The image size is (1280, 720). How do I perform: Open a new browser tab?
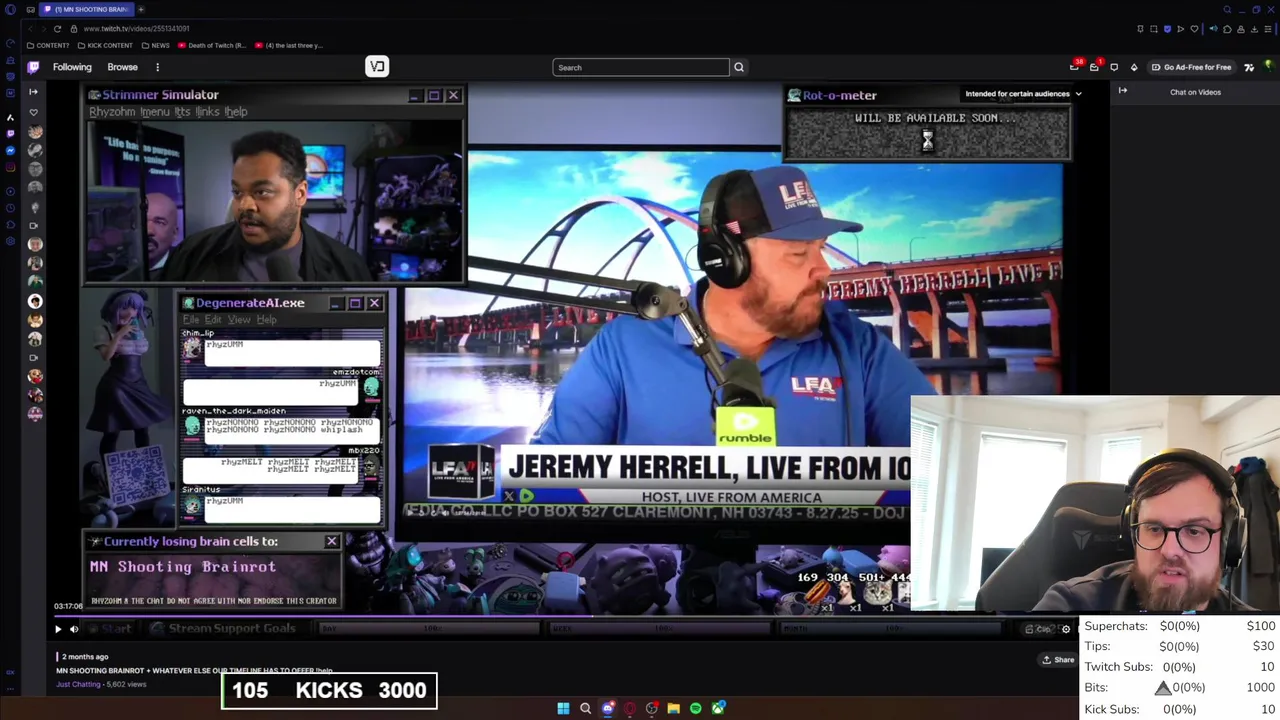[x=141, y=9]
